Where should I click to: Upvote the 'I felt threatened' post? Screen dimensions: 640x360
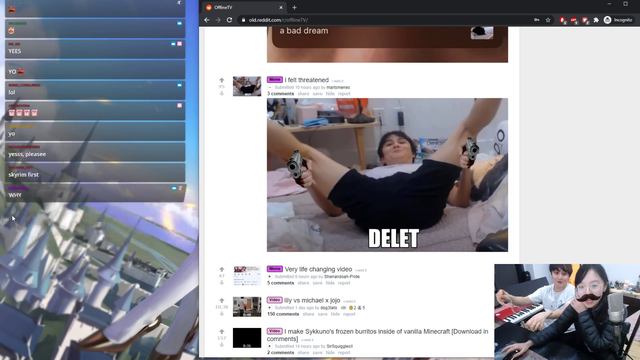click(x=222, y=80)
